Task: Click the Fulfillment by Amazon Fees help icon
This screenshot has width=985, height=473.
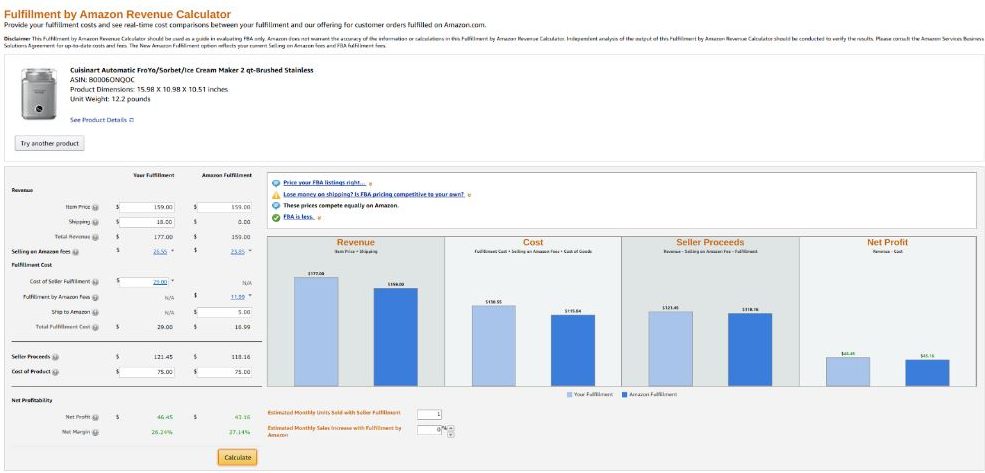Action: point(95,297)
